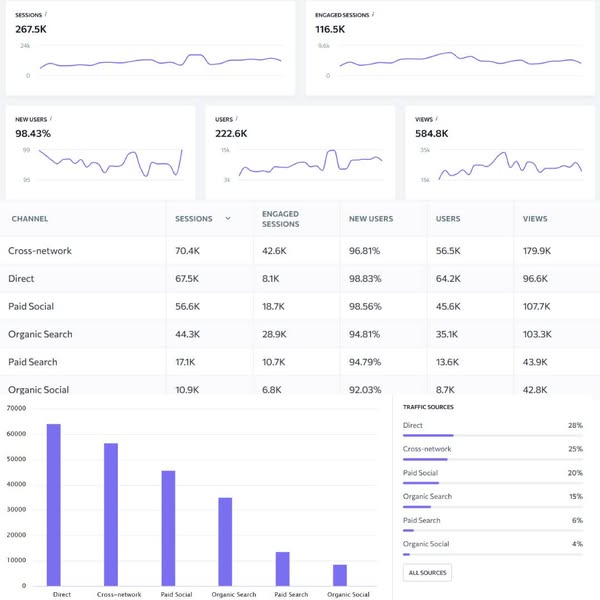This screenshot has width=600, height=600.
Task: Click the 28% value in Traffic Sources
Action: 575,425
